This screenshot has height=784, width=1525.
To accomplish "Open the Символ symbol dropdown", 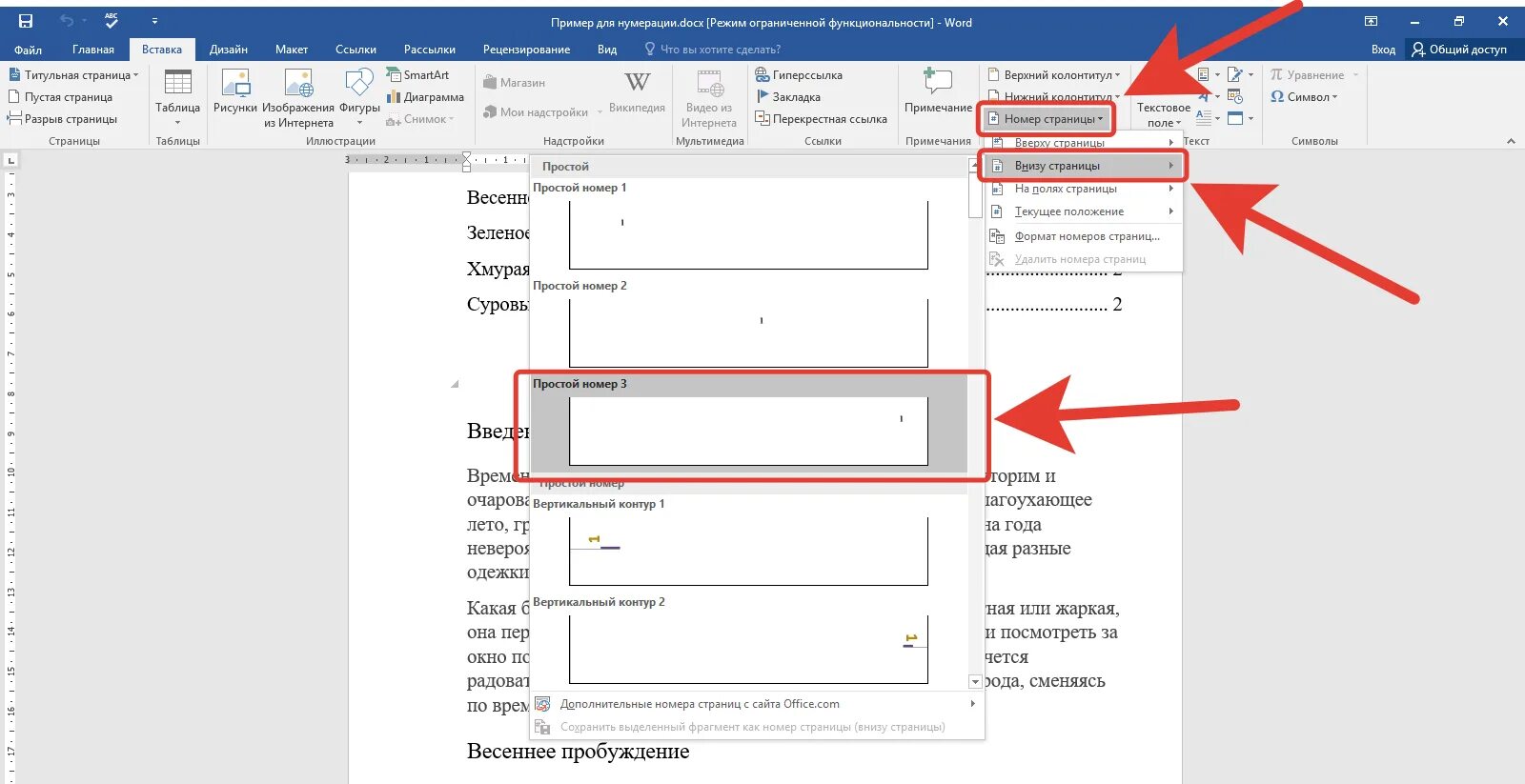I will coord(1304,96).
